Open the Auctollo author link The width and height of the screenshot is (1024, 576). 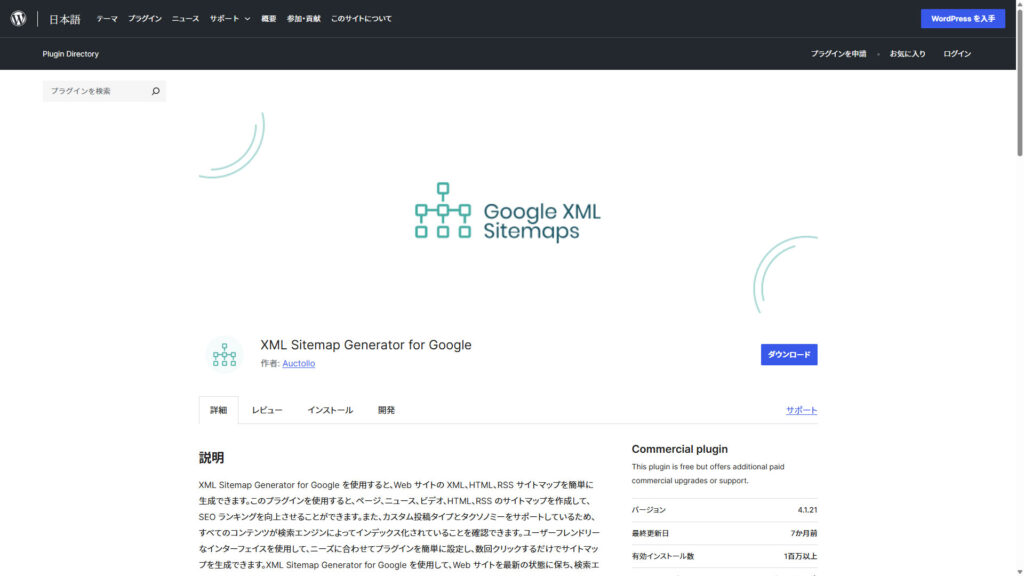point(298,364)
